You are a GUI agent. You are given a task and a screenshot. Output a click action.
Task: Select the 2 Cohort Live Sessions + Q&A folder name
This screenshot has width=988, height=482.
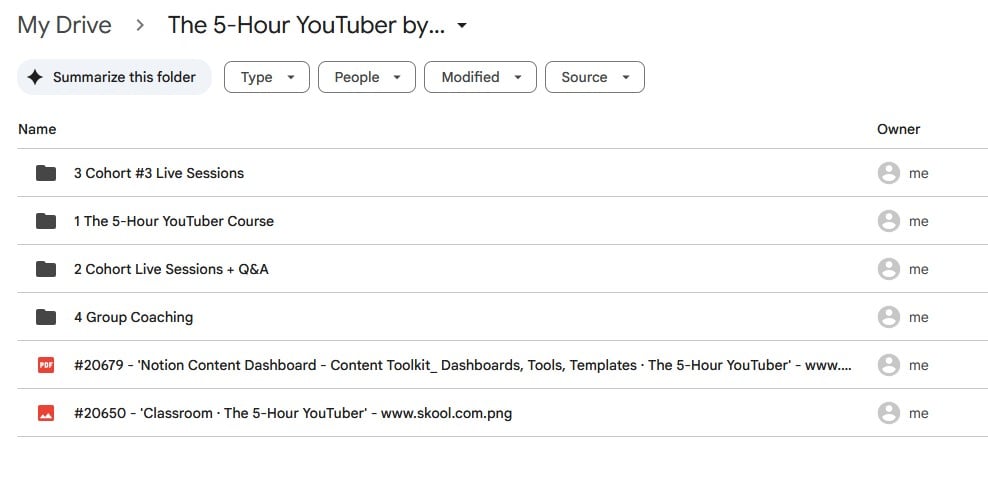[171, 269]
